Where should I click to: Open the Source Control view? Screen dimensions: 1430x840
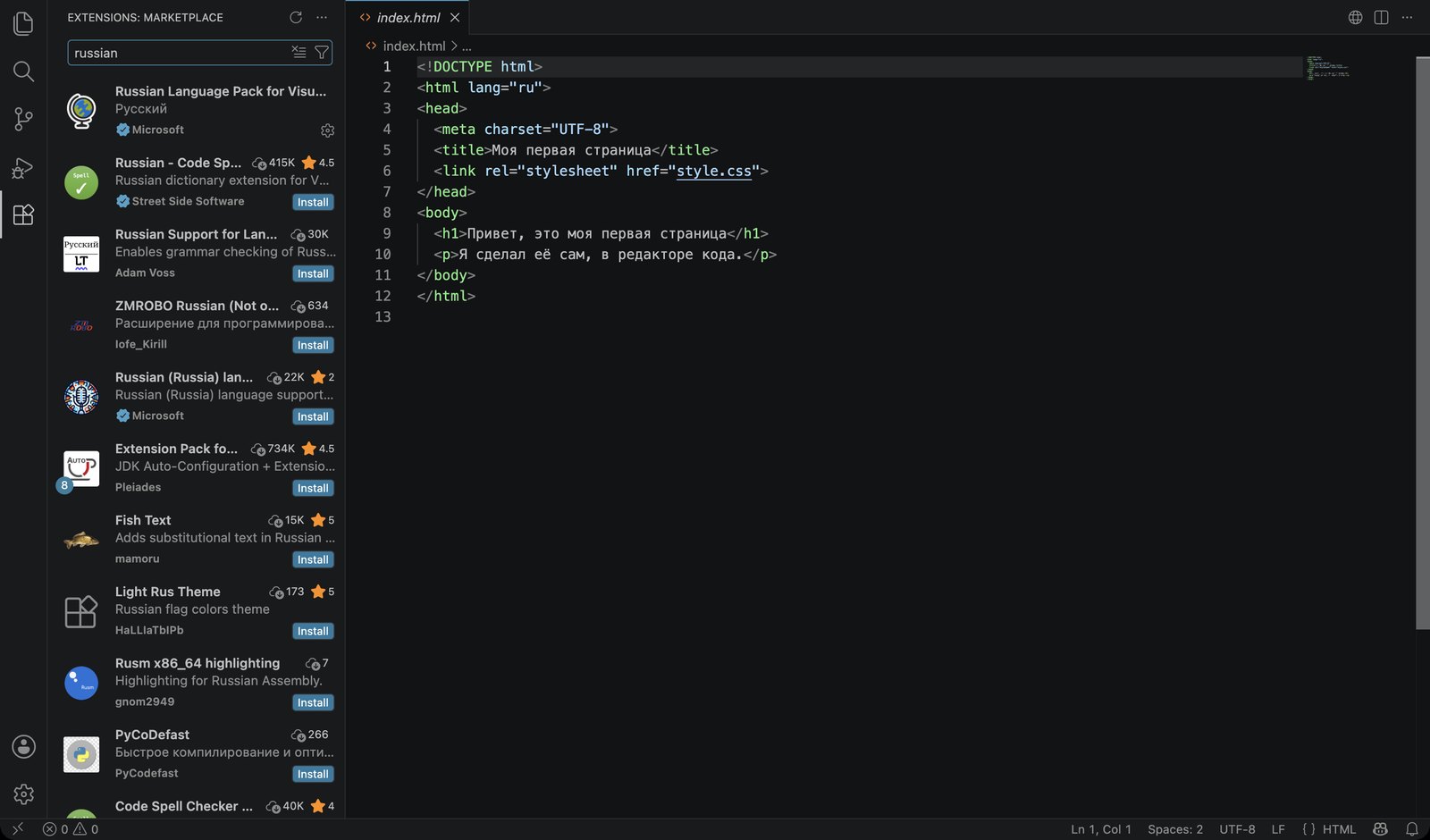click(23, 119)
